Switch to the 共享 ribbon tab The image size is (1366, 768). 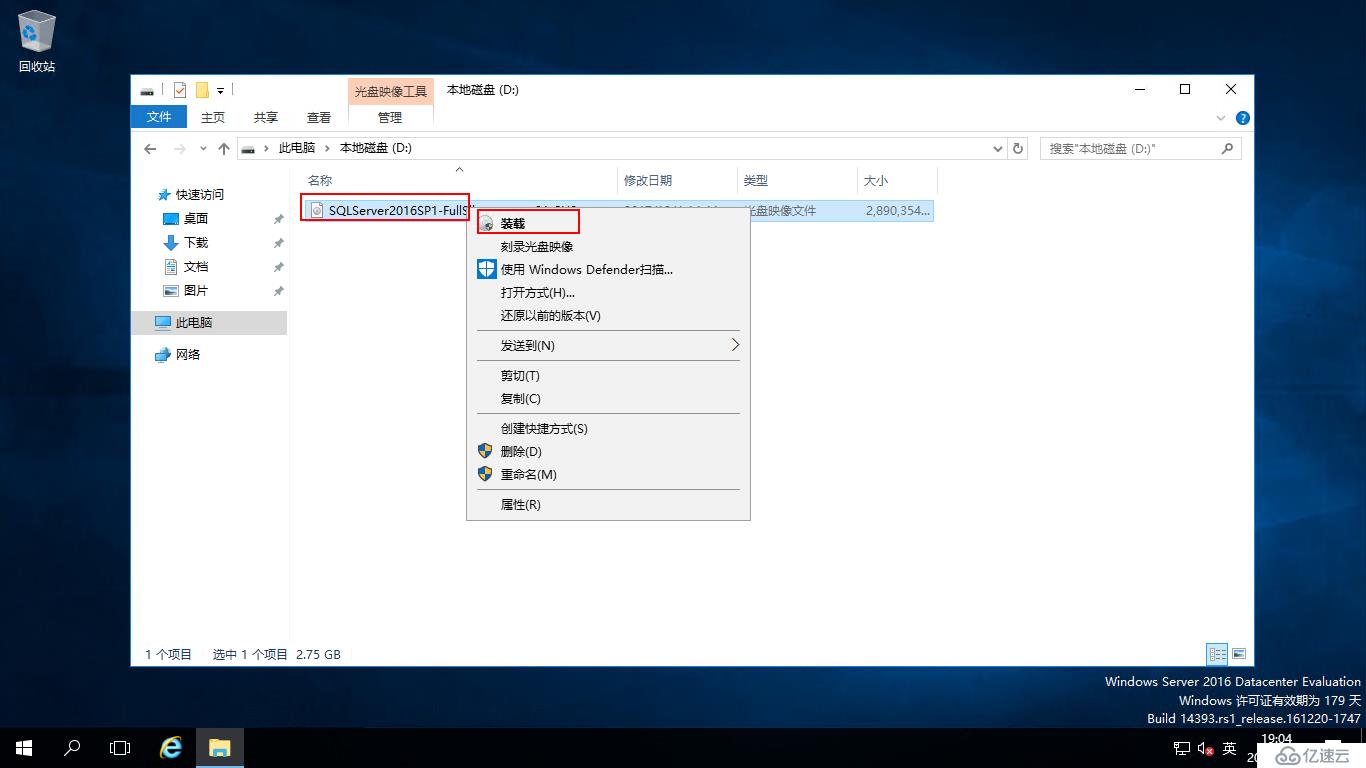coord(266,117)
